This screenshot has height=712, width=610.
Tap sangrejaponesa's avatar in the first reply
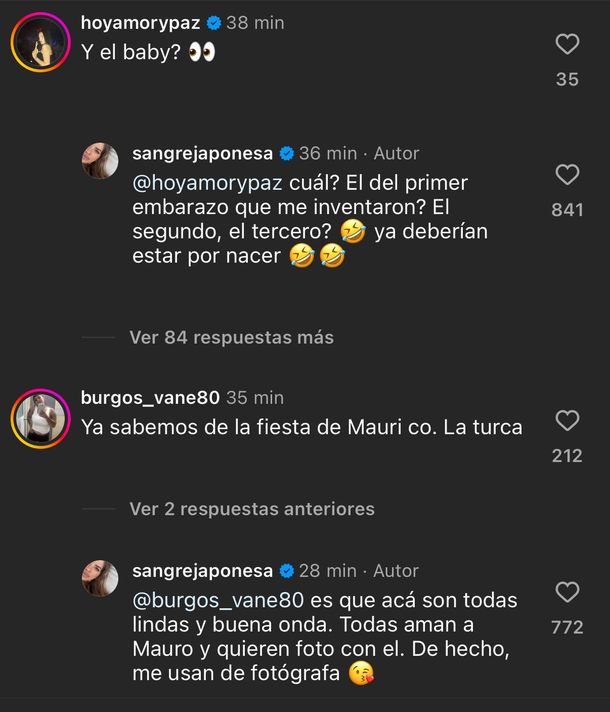tap(100, 161)
